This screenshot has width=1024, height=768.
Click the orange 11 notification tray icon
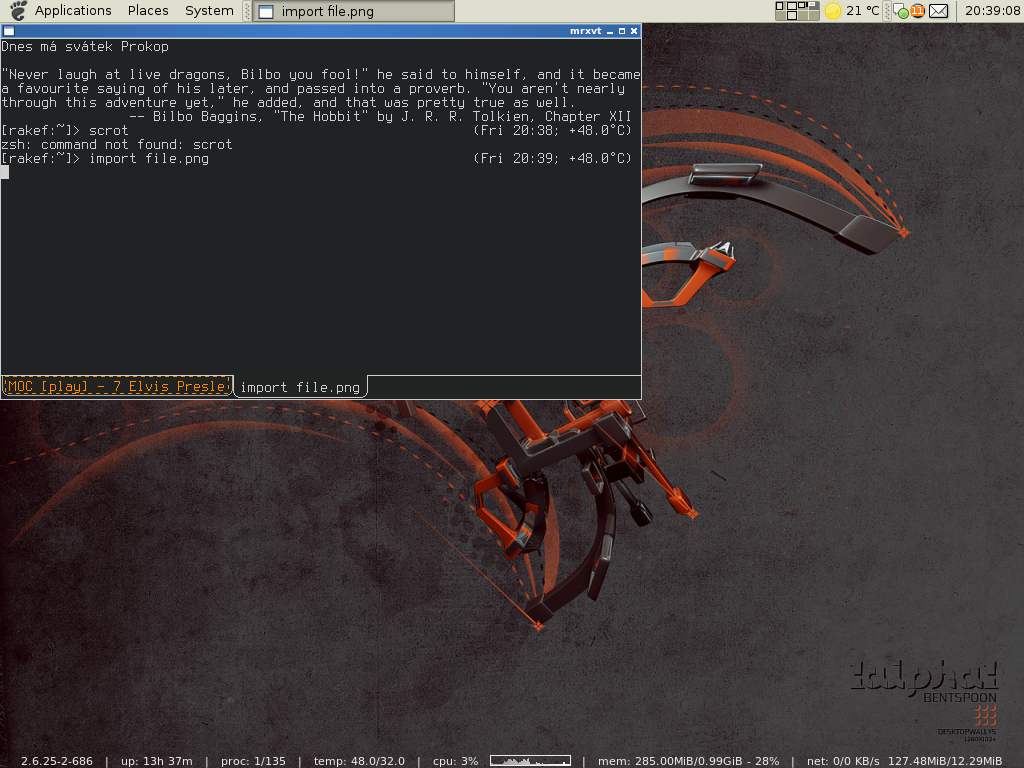pyautogui.click(x=918, y=10)
